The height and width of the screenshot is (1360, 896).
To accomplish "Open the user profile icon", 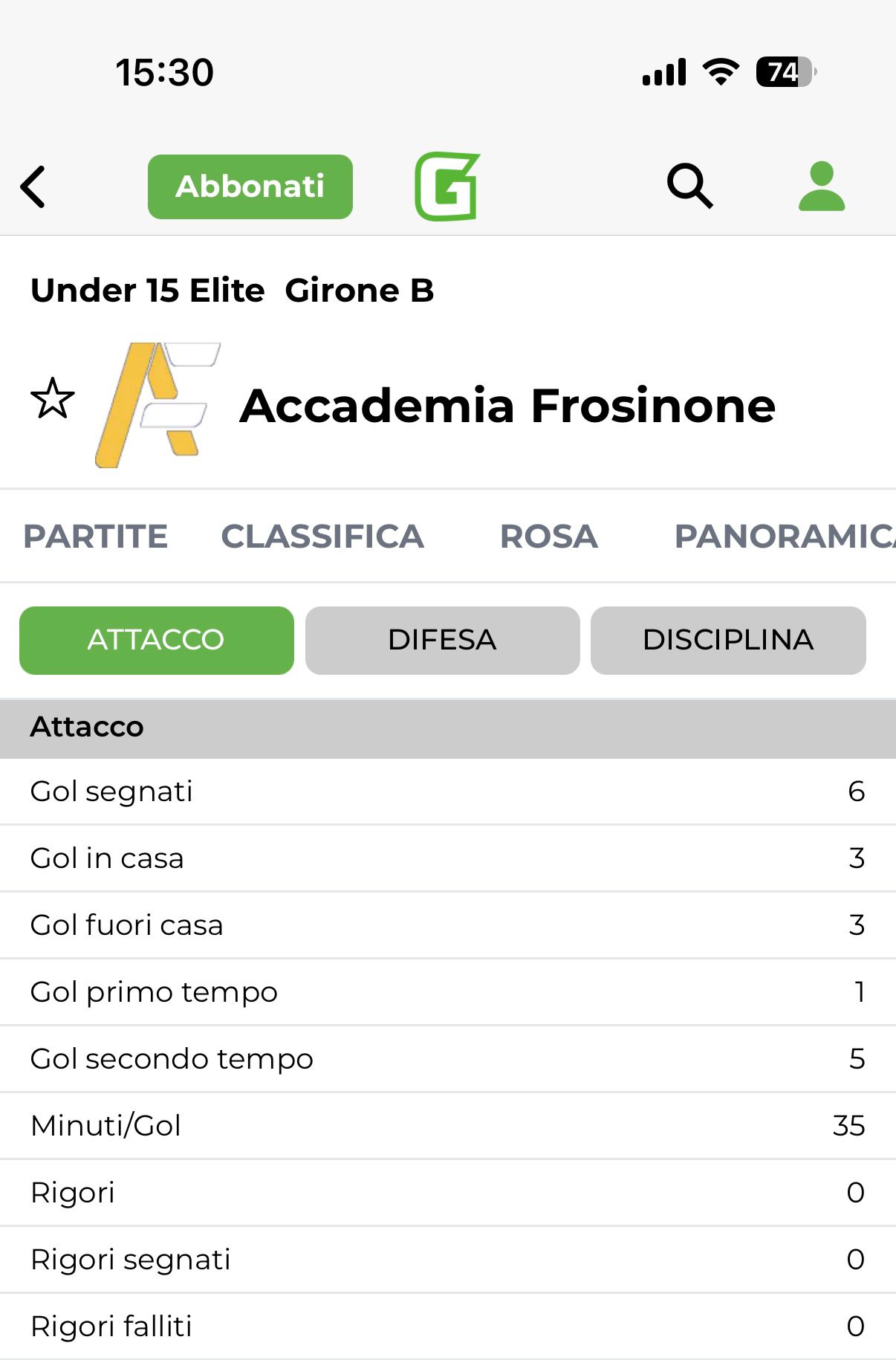I will point(821,186).
